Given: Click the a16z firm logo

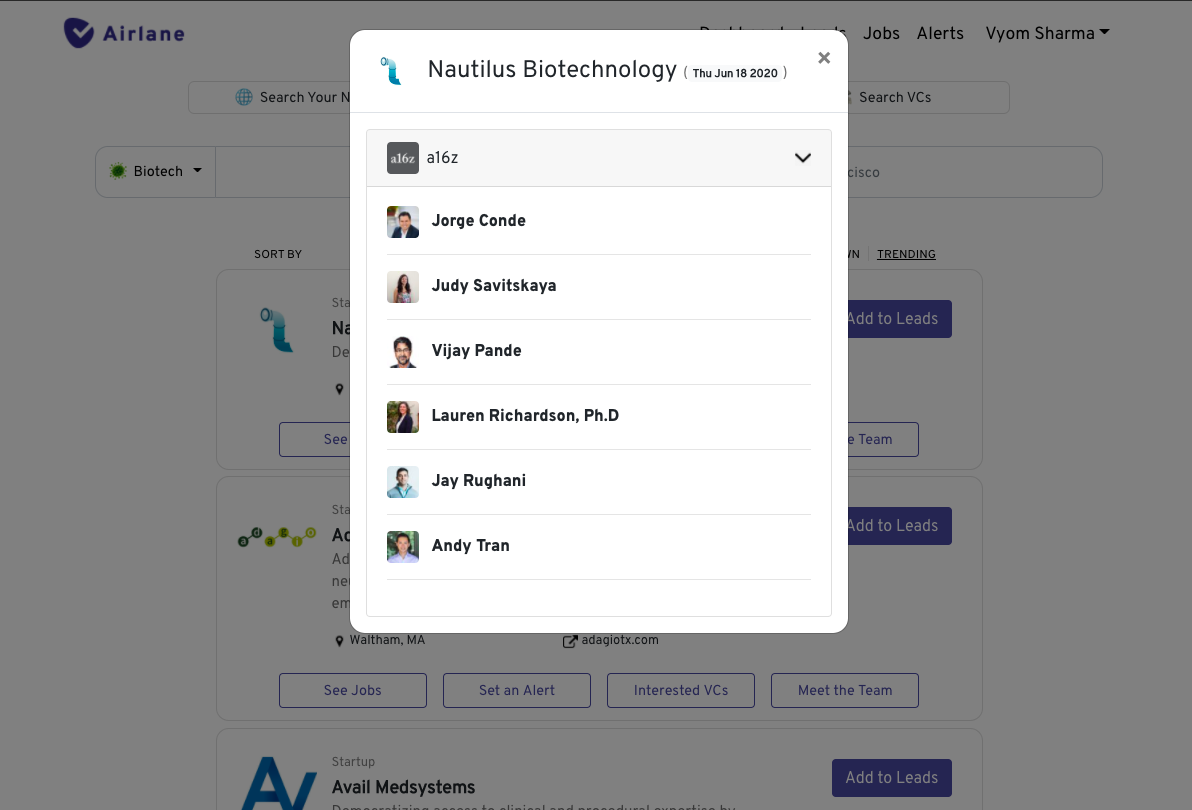Looking at the screenshot, I should coord(403,158).
